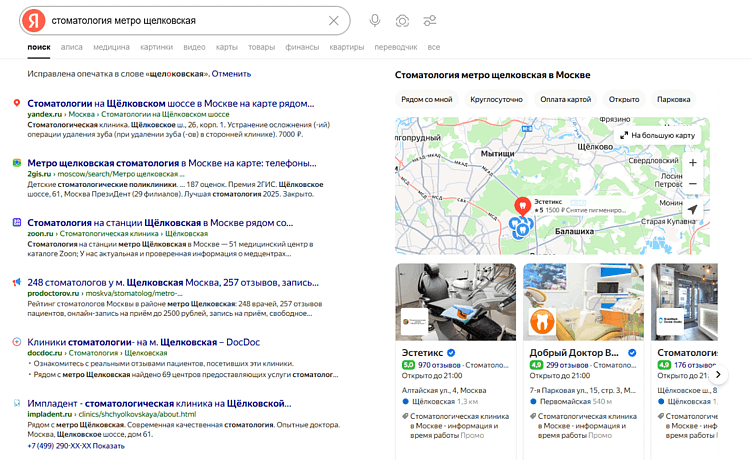Switch to the квартиры tab
This screenshot has height=460, width=751.
tap(347, 47)
